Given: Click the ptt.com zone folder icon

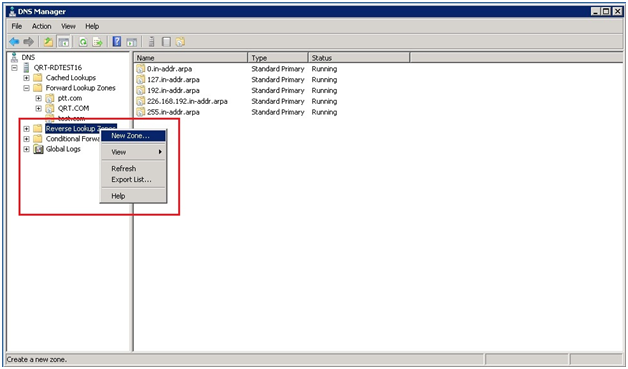Looking at the screenshot, I should pos(50,99).
